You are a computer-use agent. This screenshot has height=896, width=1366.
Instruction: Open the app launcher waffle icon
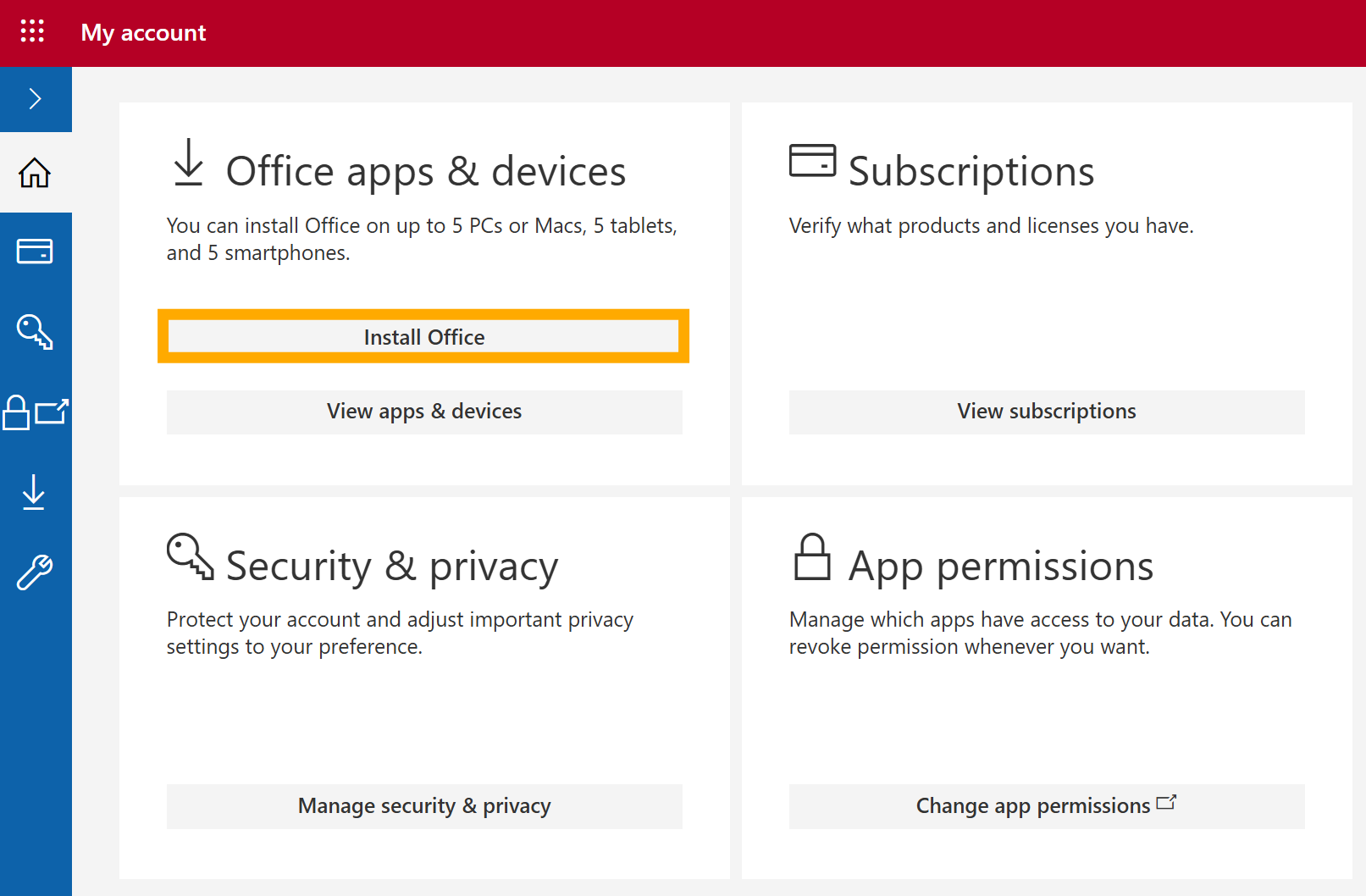(x=32, y=31)
